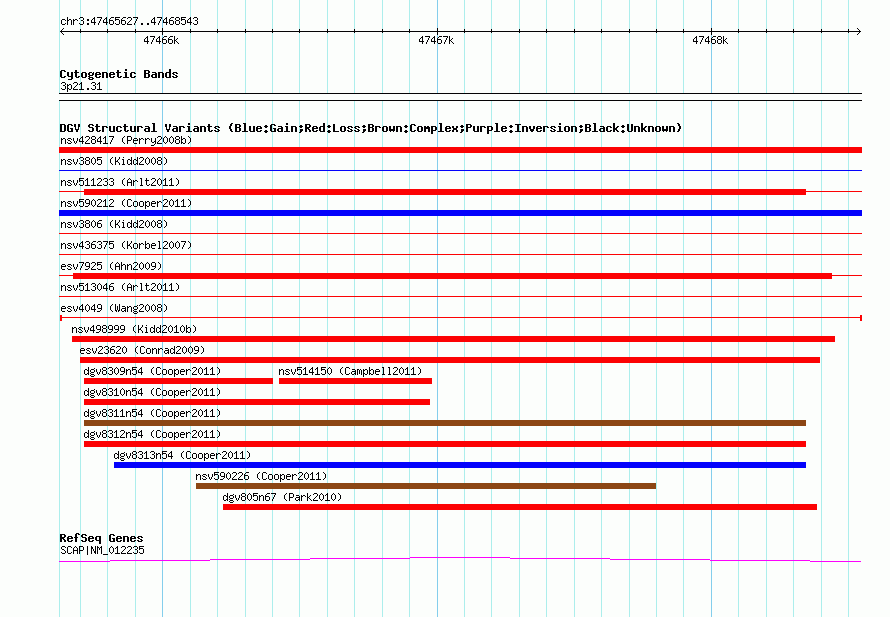Click the nsv436375 (Korbel2007) label
Screen dimensions: 890x617
point(126,245)
